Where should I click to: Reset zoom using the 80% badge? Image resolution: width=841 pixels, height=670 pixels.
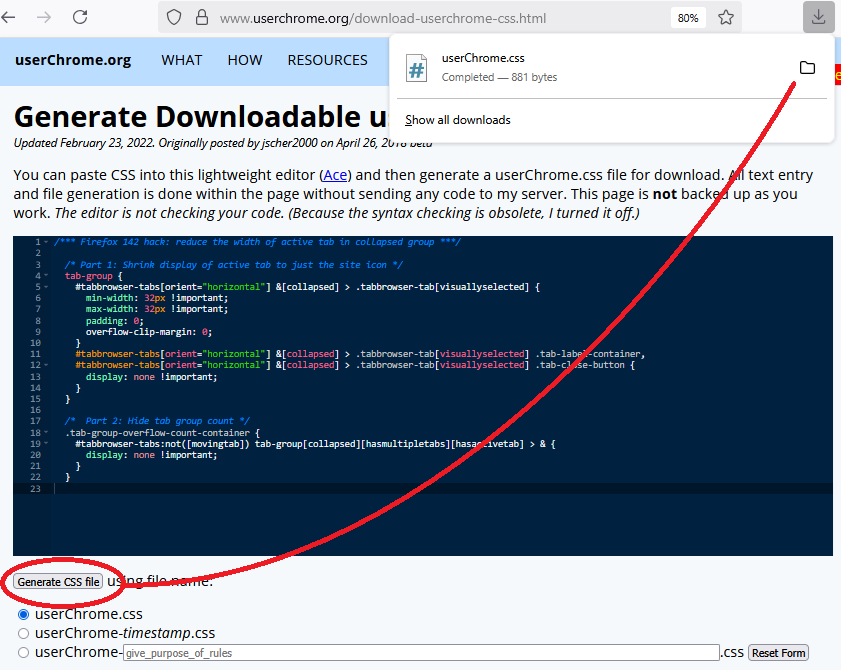click(x=688, y=18)
